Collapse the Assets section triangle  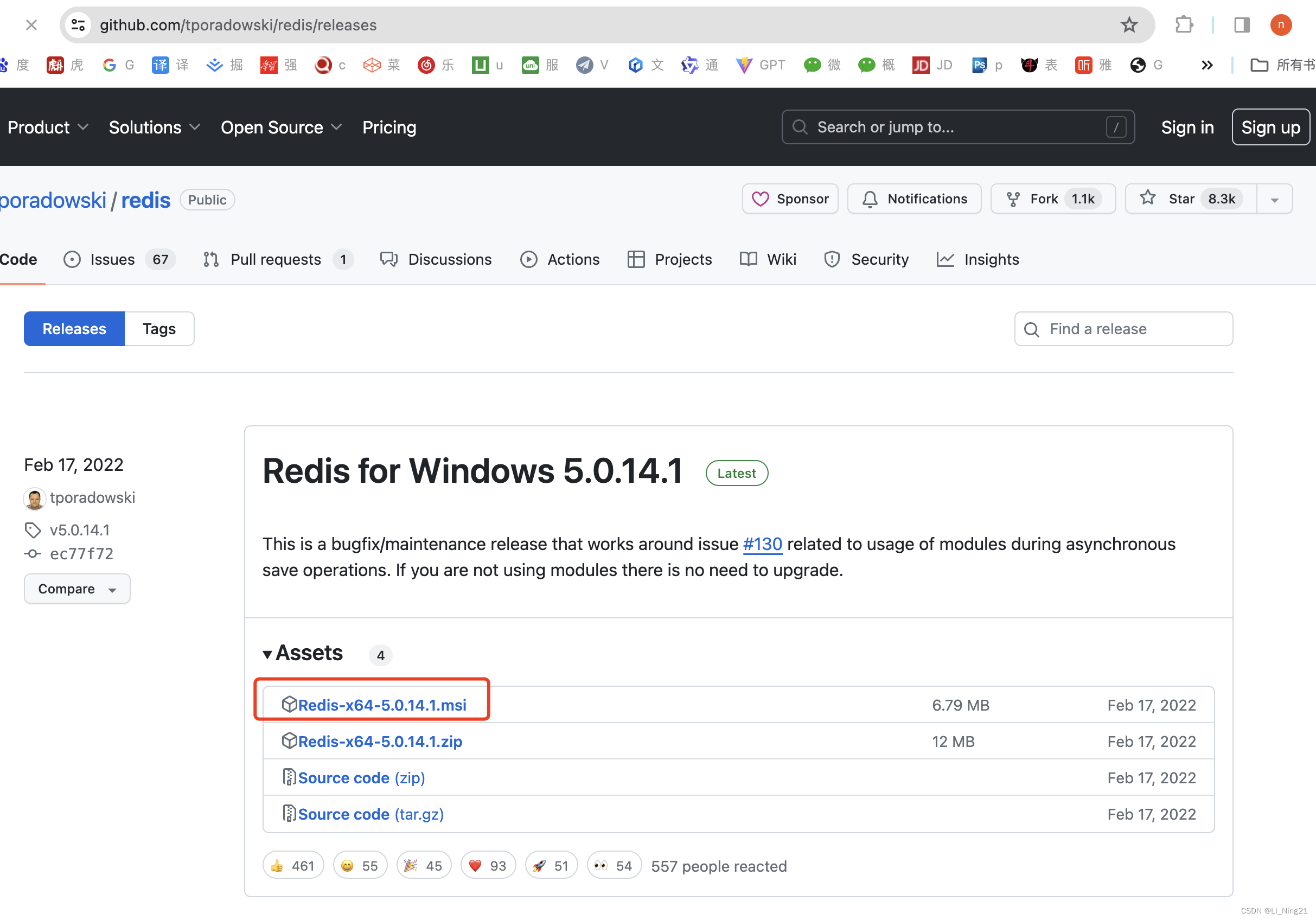(x=267, y=654)
